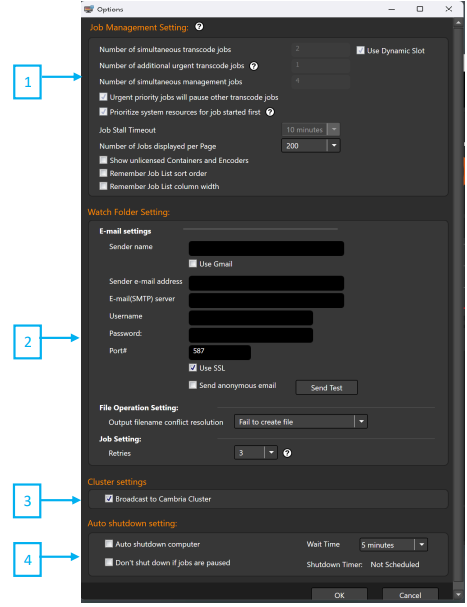Check the Use Gmail option
The height and width of the screenshot is (607, 467).
(x=193, y=264)
